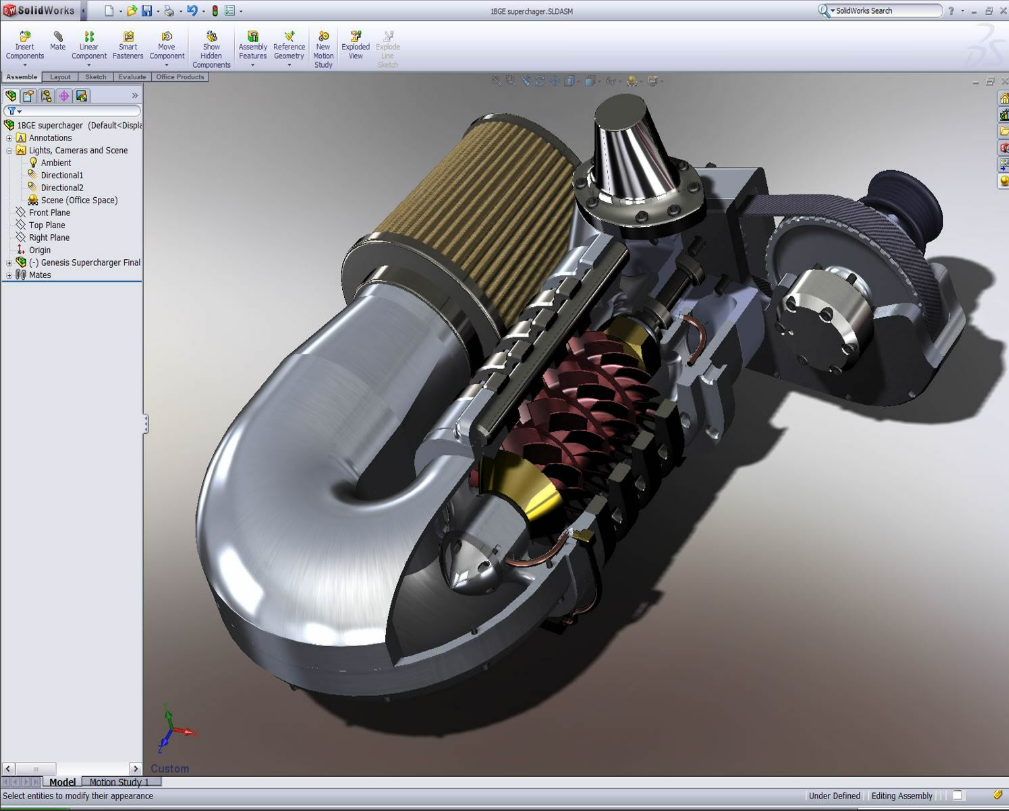Click the Pan view icon
The width and height of the screenshot is (1009, 811).
point(554,81)
